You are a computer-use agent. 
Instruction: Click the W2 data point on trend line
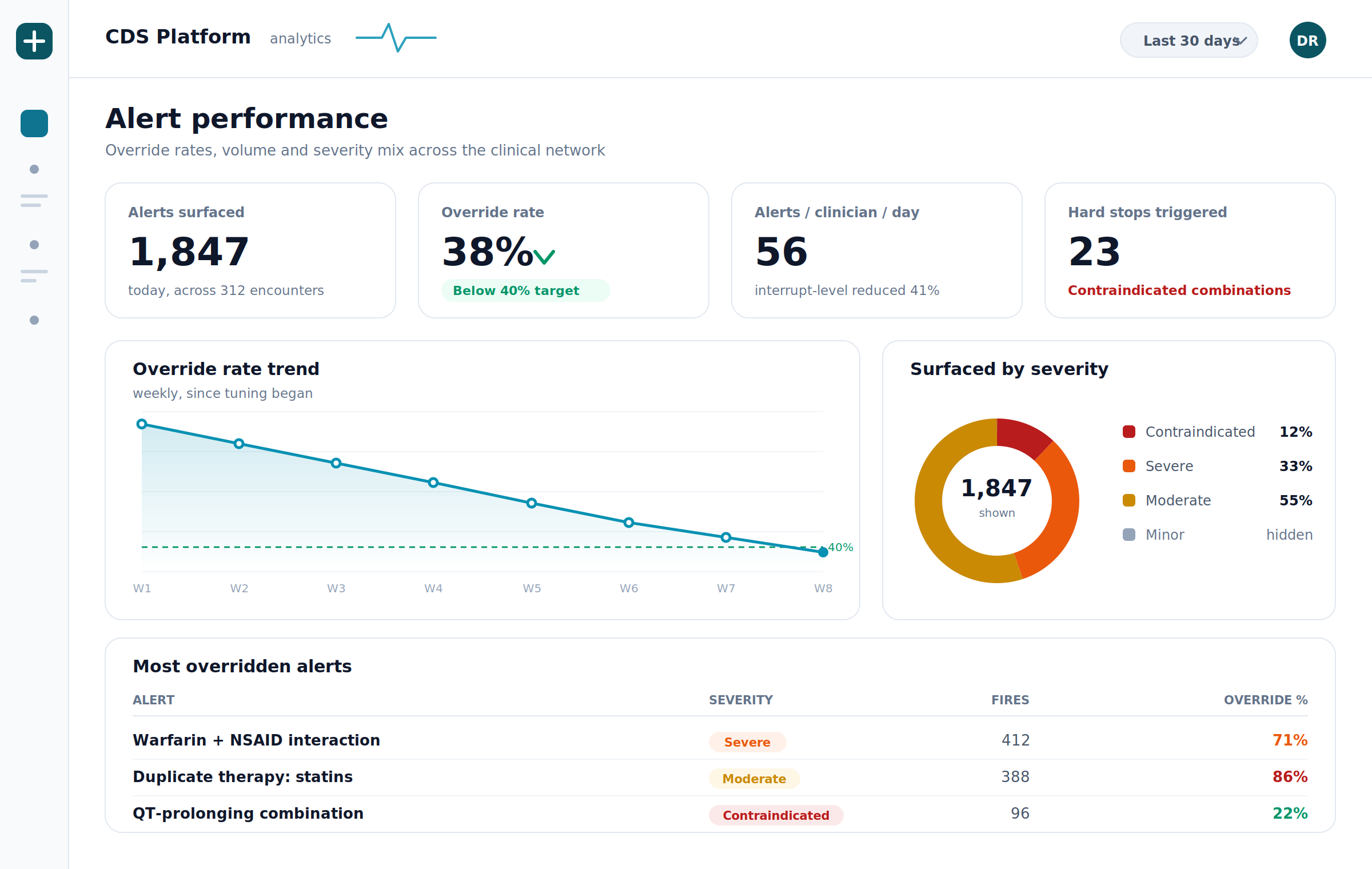pos(239,444)
